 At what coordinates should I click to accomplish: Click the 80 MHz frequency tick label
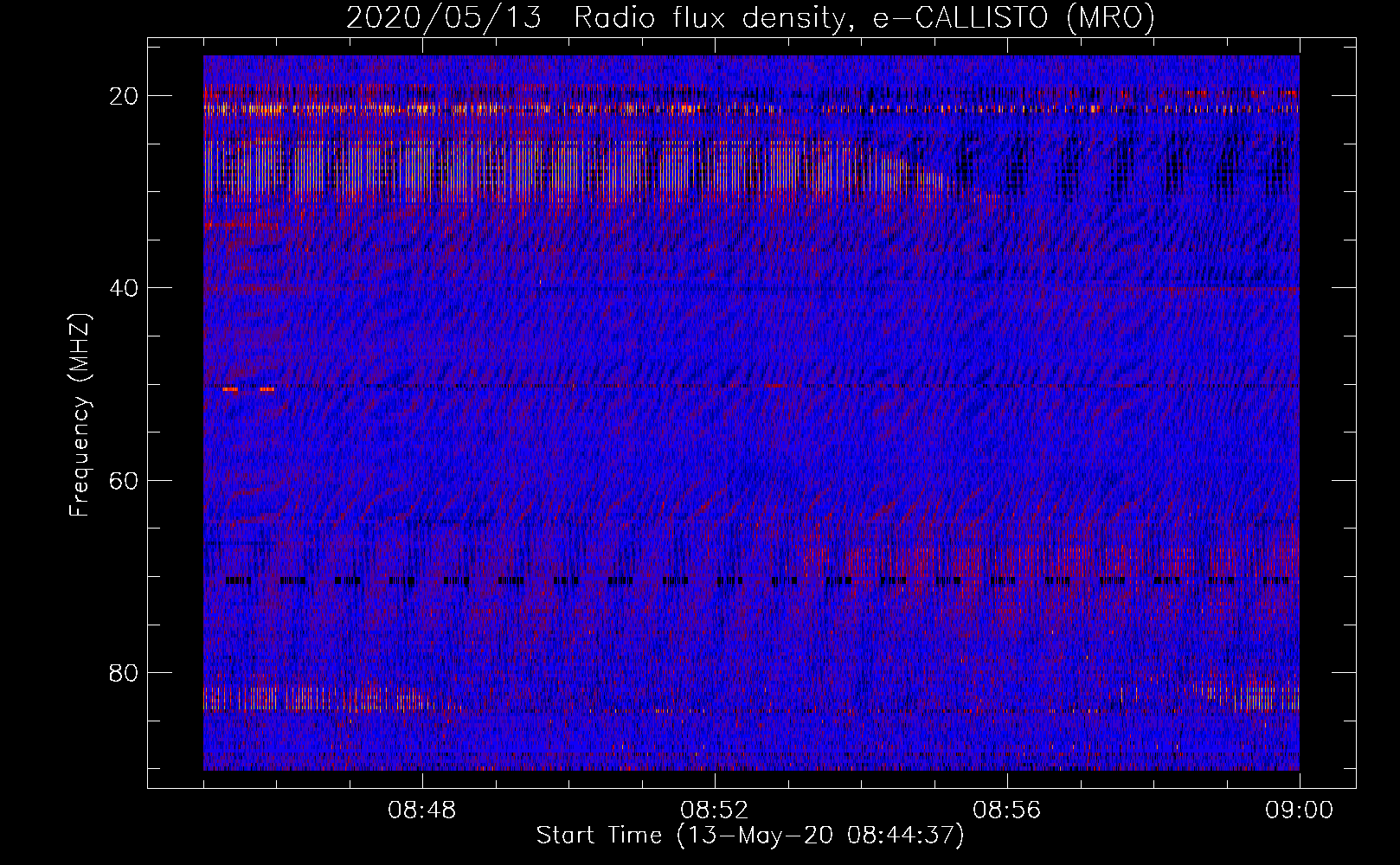tap(124, 672)
